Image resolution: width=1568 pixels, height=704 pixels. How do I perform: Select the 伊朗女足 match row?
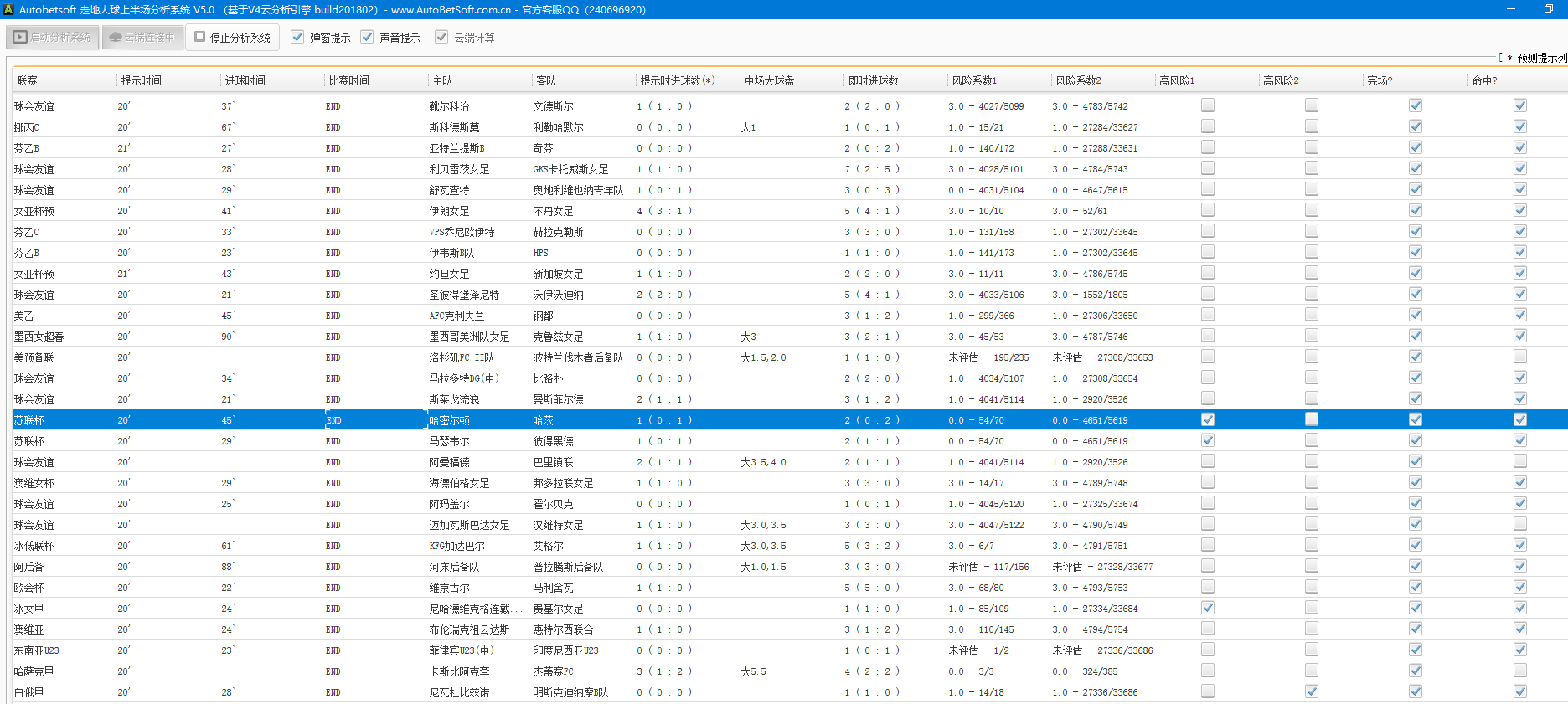(x=449, y=211)
